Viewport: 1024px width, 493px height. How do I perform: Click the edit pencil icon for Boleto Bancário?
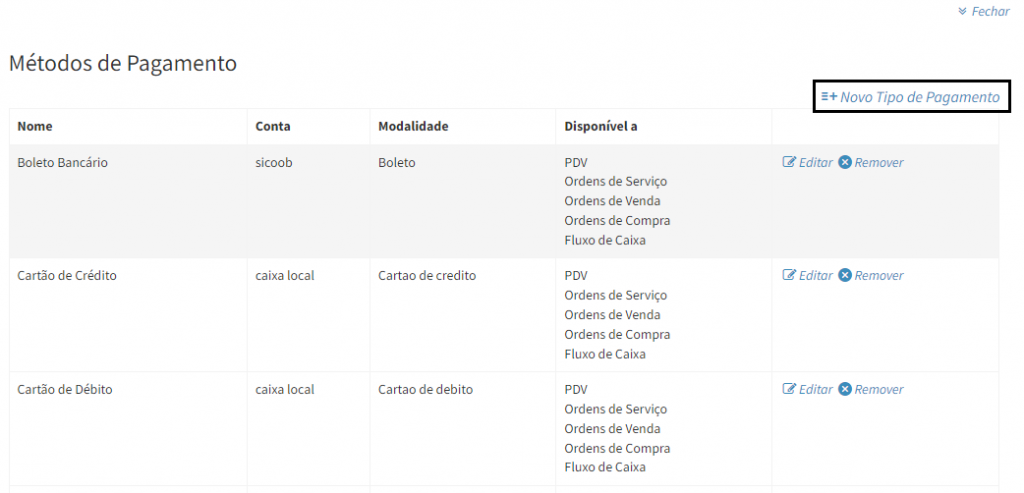(x=789, y=162)
